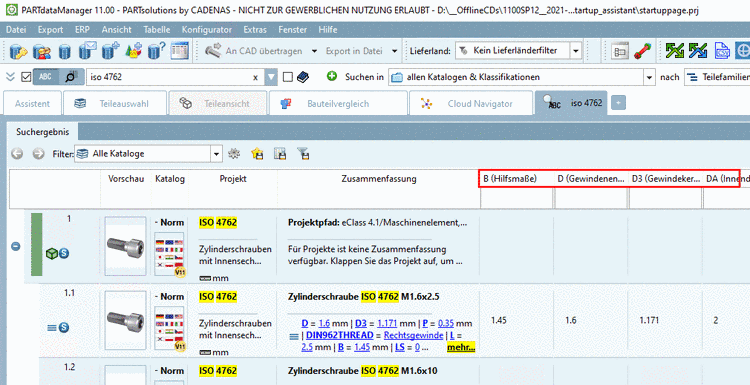750x385 pixels.
Task: Select the geometric search mode toggle
Action: pos(70,77)
